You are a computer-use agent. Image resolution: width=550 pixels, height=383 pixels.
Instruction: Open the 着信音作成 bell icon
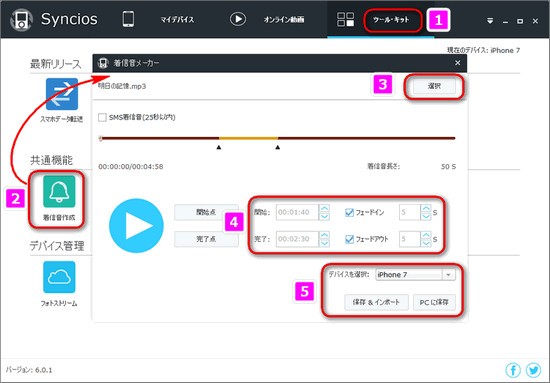(59, 192)
